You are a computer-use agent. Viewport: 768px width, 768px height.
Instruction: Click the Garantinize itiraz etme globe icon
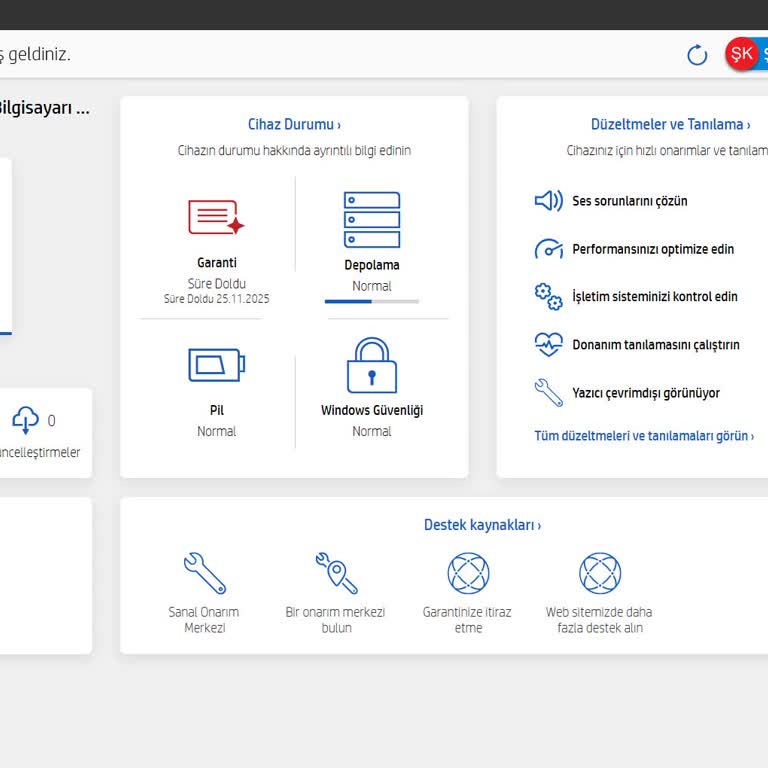(x=468, y=573)
